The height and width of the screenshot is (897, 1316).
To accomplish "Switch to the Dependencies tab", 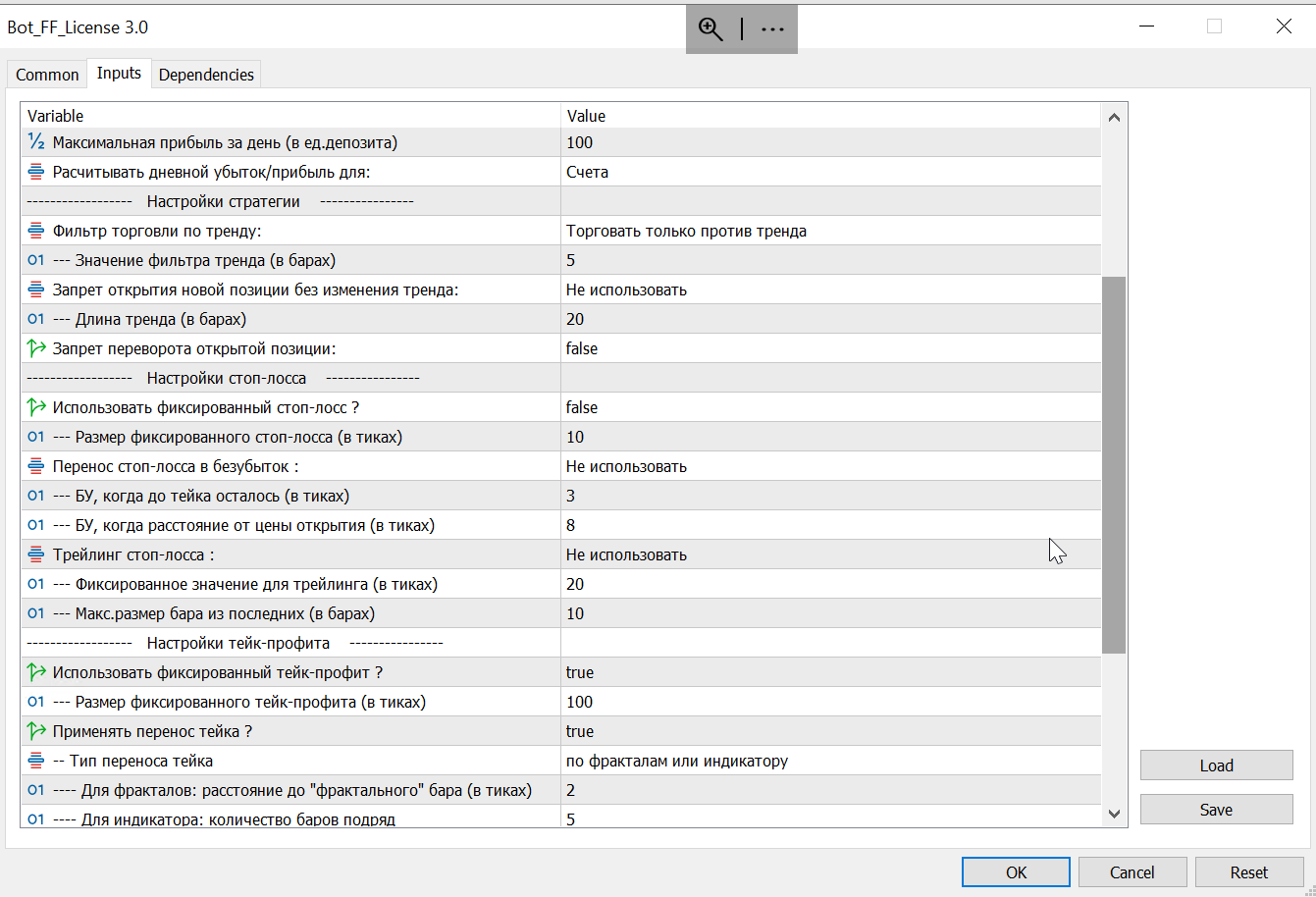I will point(206,75).
